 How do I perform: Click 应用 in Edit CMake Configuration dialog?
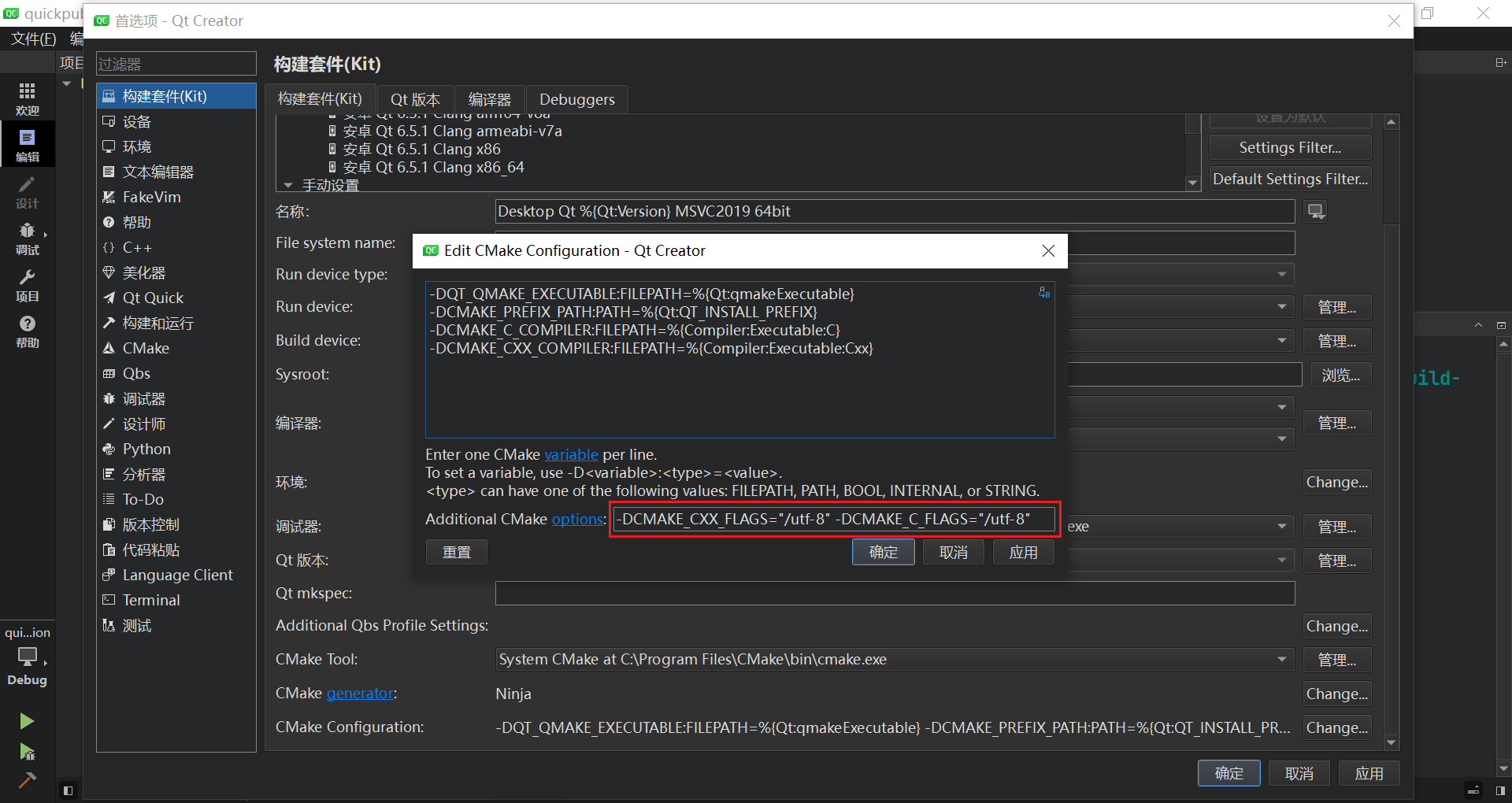(1024, 552)
